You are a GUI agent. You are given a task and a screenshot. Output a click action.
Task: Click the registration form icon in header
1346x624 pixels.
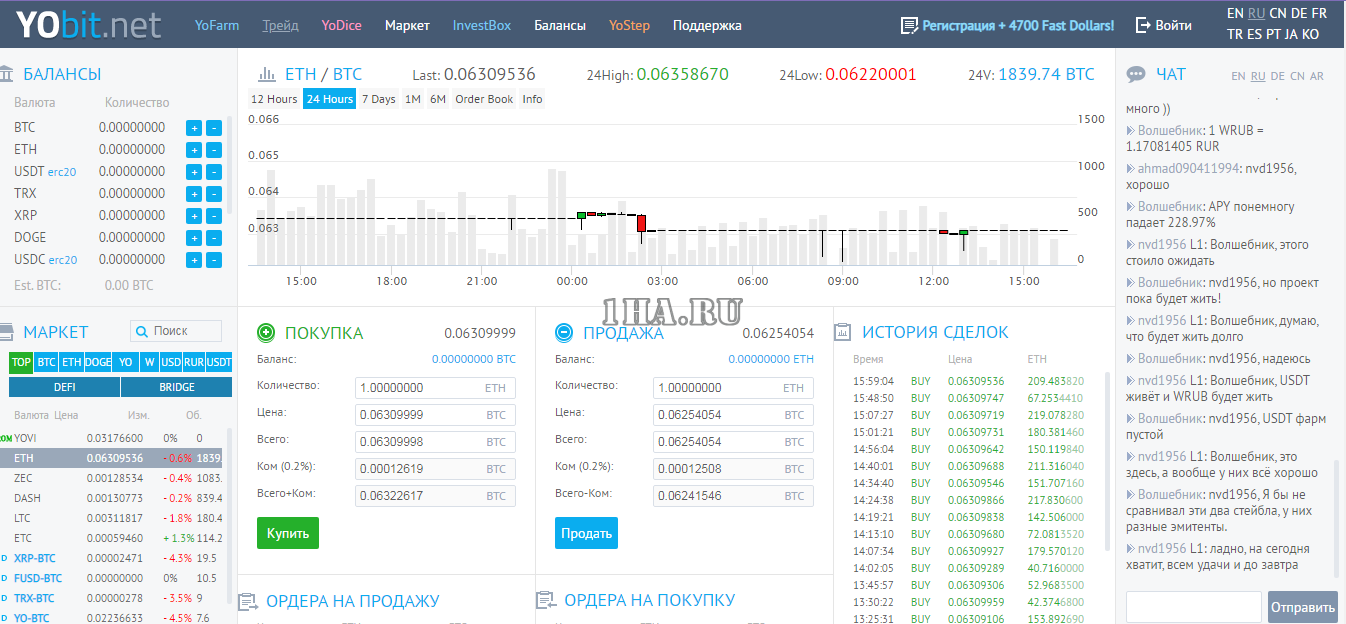click(x=909, y=25)
